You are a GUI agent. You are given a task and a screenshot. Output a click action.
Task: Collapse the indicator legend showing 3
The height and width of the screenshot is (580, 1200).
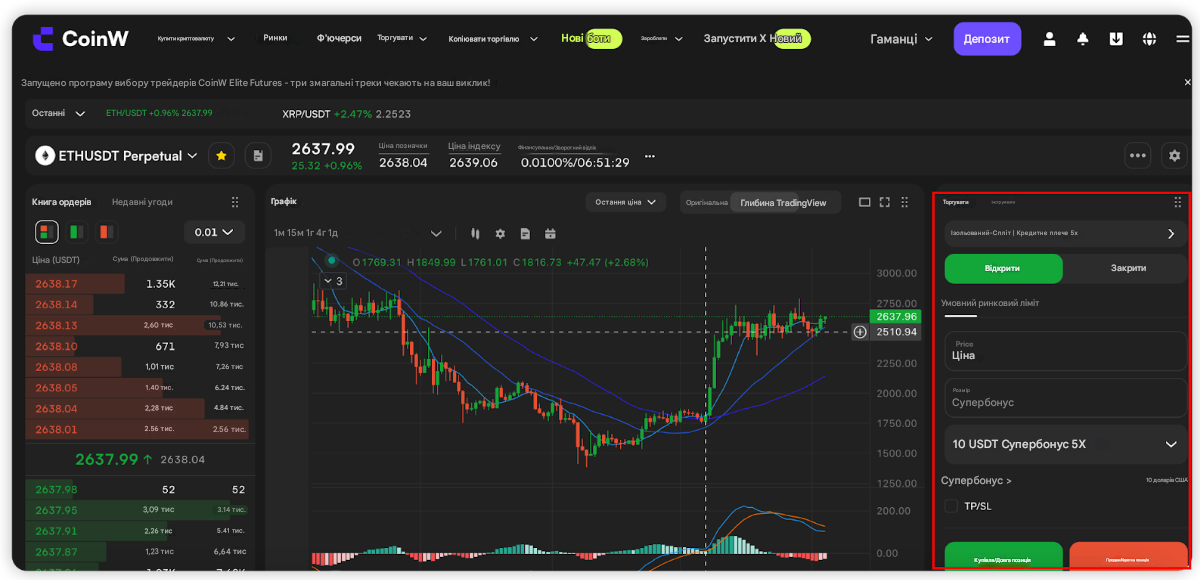pyautogui.click(x=332, y=281)
